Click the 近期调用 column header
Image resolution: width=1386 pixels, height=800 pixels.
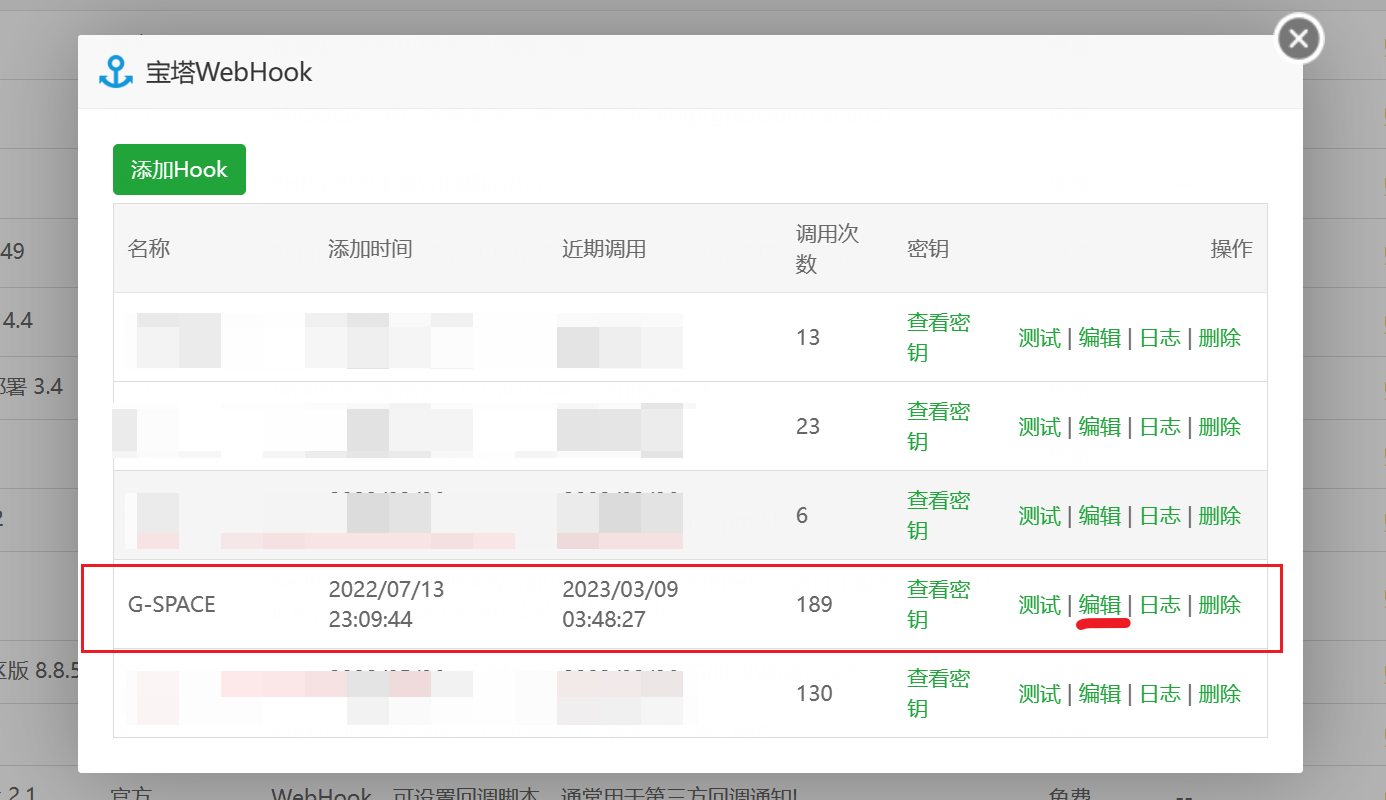coord(604,249)
